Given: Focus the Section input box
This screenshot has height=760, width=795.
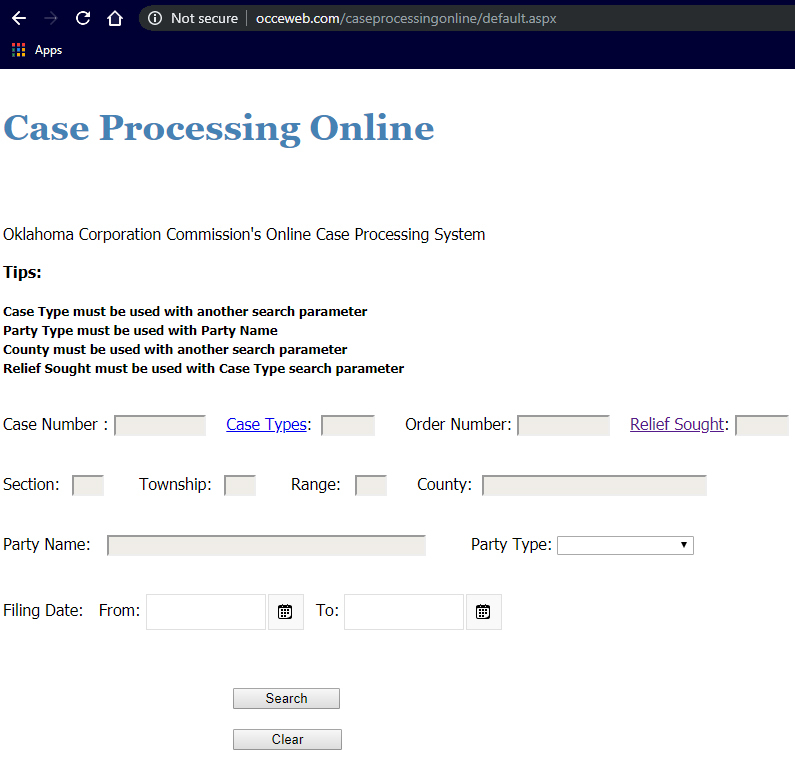Looking at the screenshot, I should coord(88,485).
